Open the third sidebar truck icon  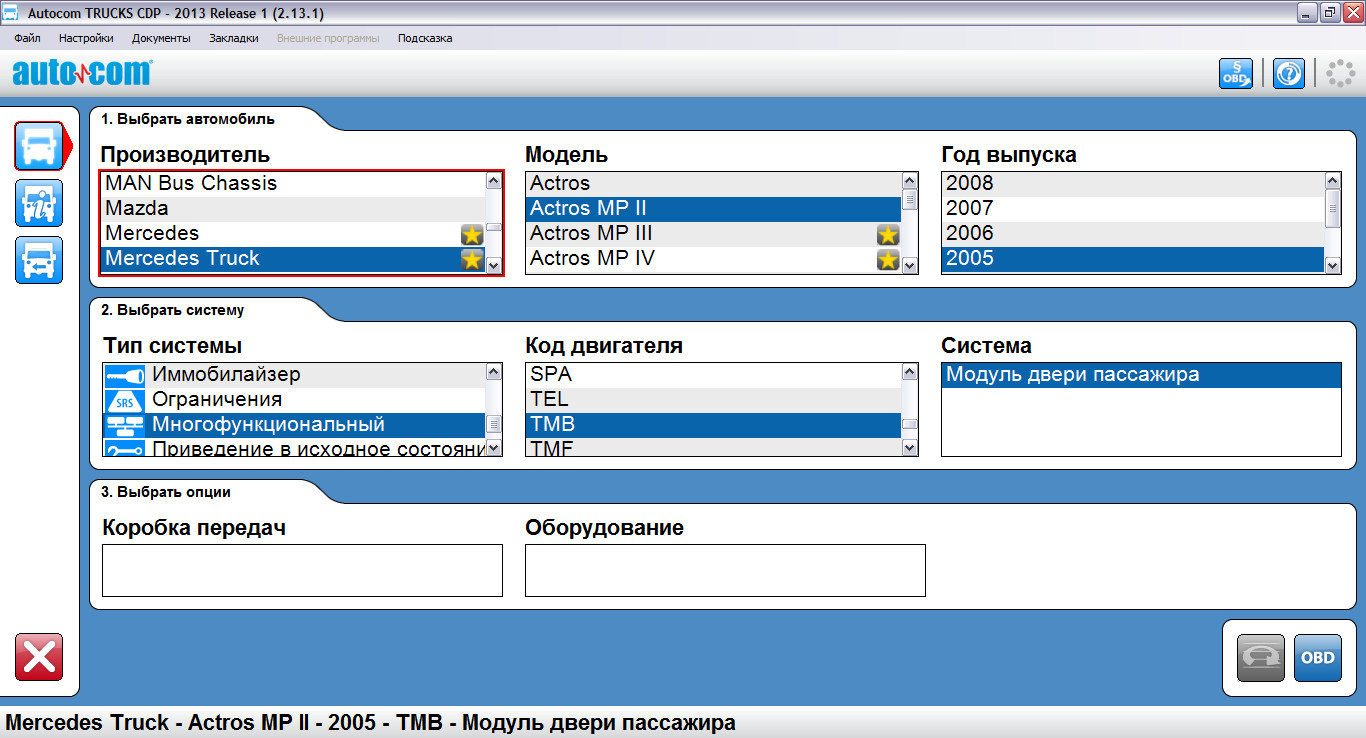tap(39, 260)
